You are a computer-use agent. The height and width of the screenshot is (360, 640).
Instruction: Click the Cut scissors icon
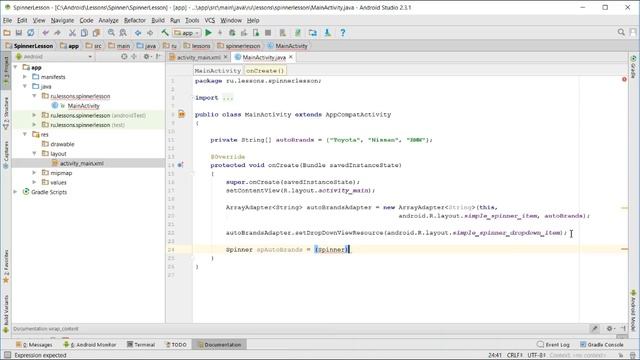(72, 33)
